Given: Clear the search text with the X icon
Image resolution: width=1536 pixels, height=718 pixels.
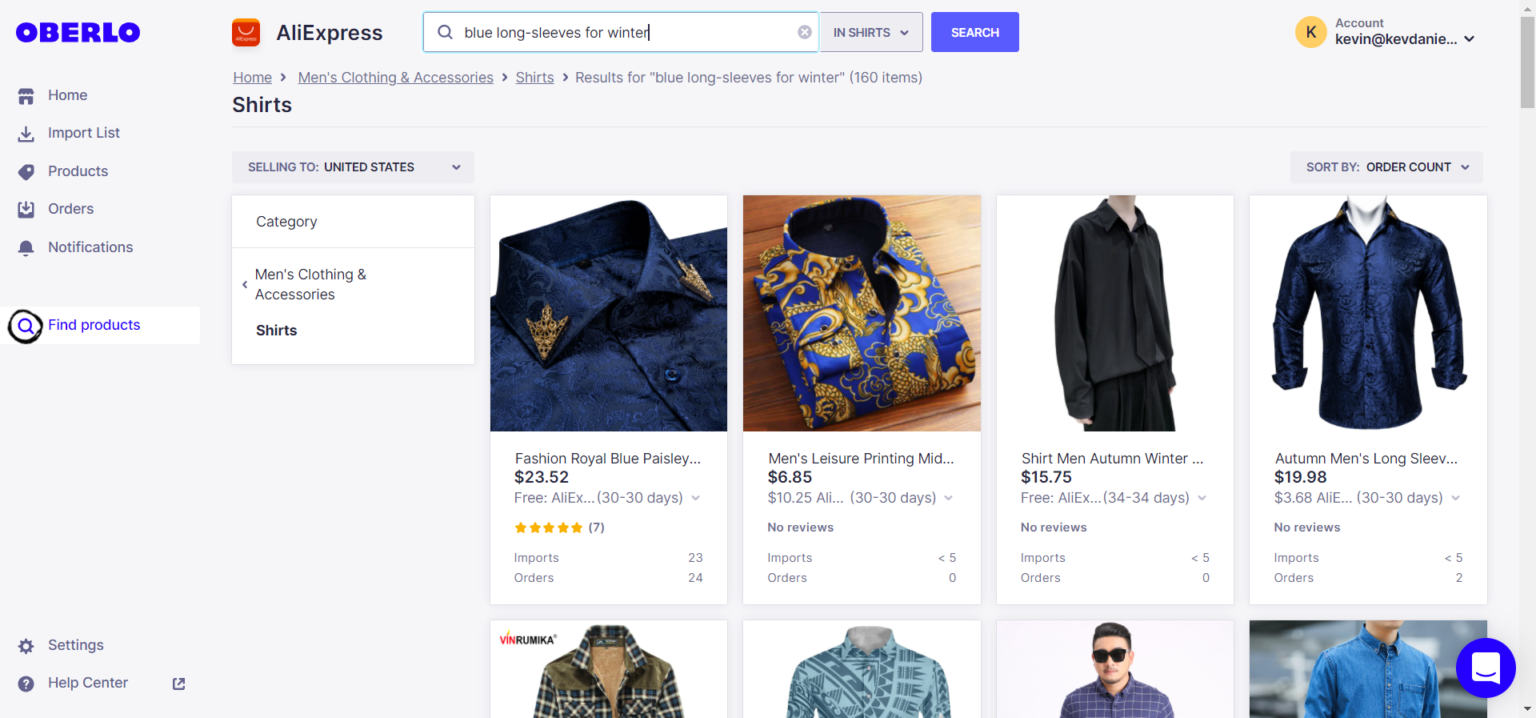Looking at the screenshot, I should 804,33.
